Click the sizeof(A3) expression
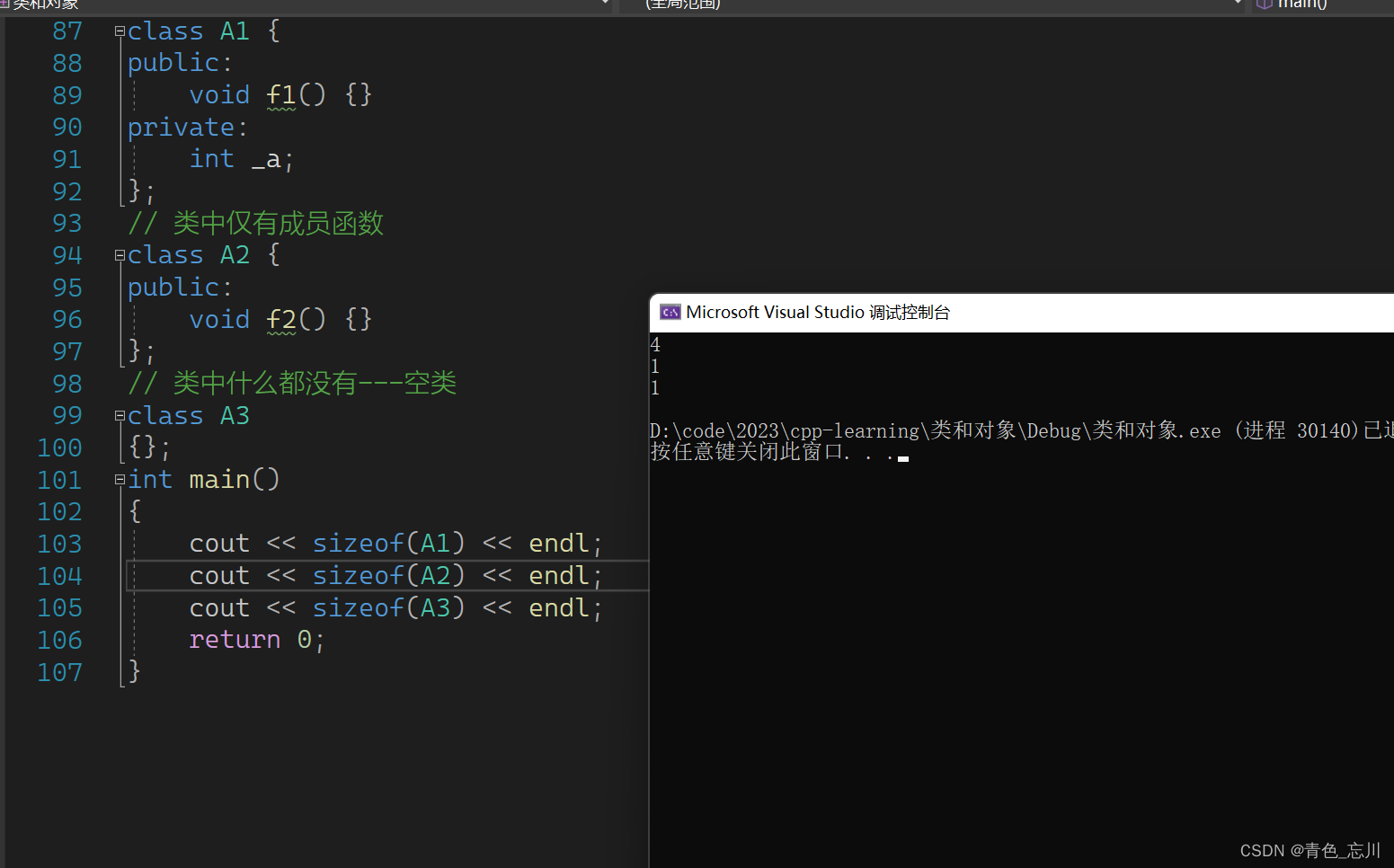1394x868 pixels. [389, 609]
